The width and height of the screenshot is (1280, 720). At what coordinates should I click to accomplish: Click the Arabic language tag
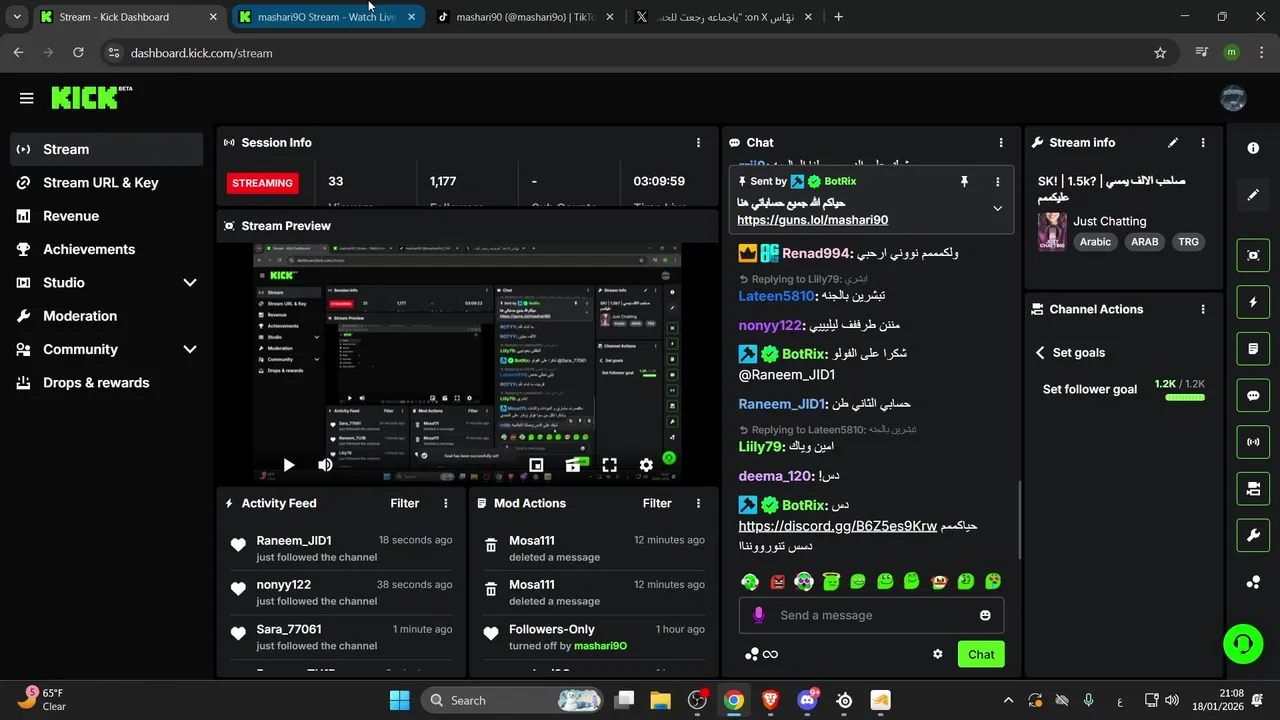(1095, 242)
